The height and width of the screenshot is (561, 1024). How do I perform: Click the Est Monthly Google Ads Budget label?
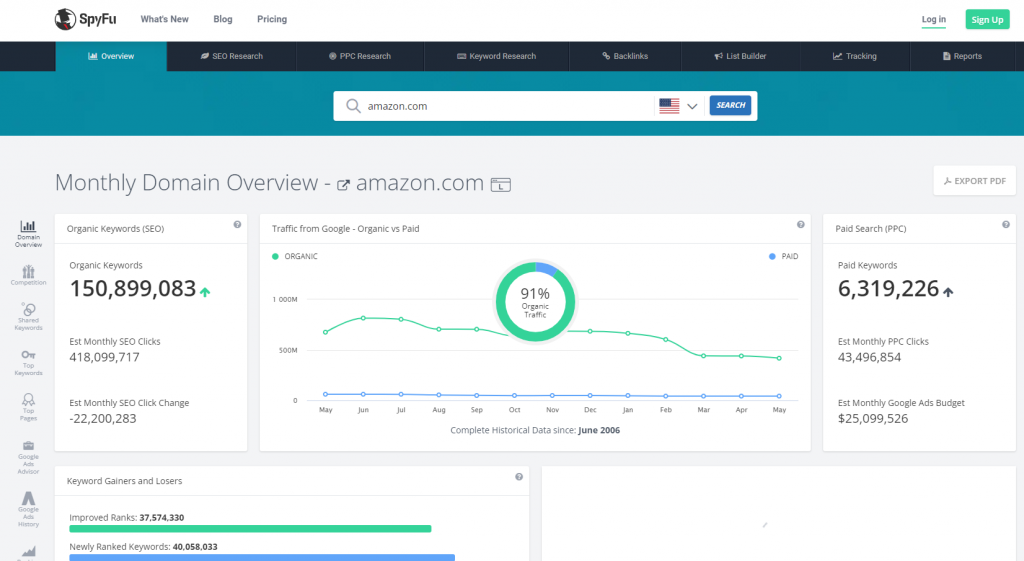[901, 403]
